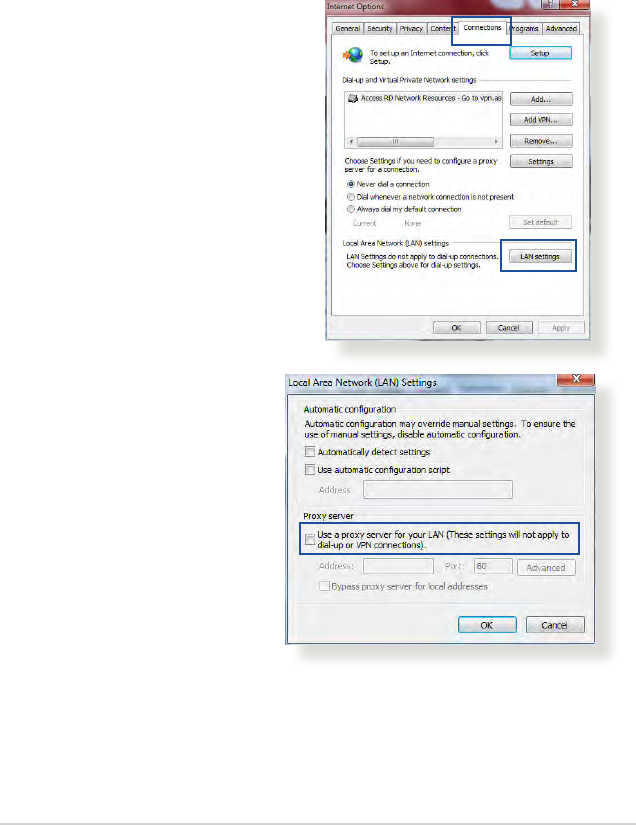636x825 pixels.
Task: Click the scrollbar right arrow in connection list
Action: tap(496, 142)
